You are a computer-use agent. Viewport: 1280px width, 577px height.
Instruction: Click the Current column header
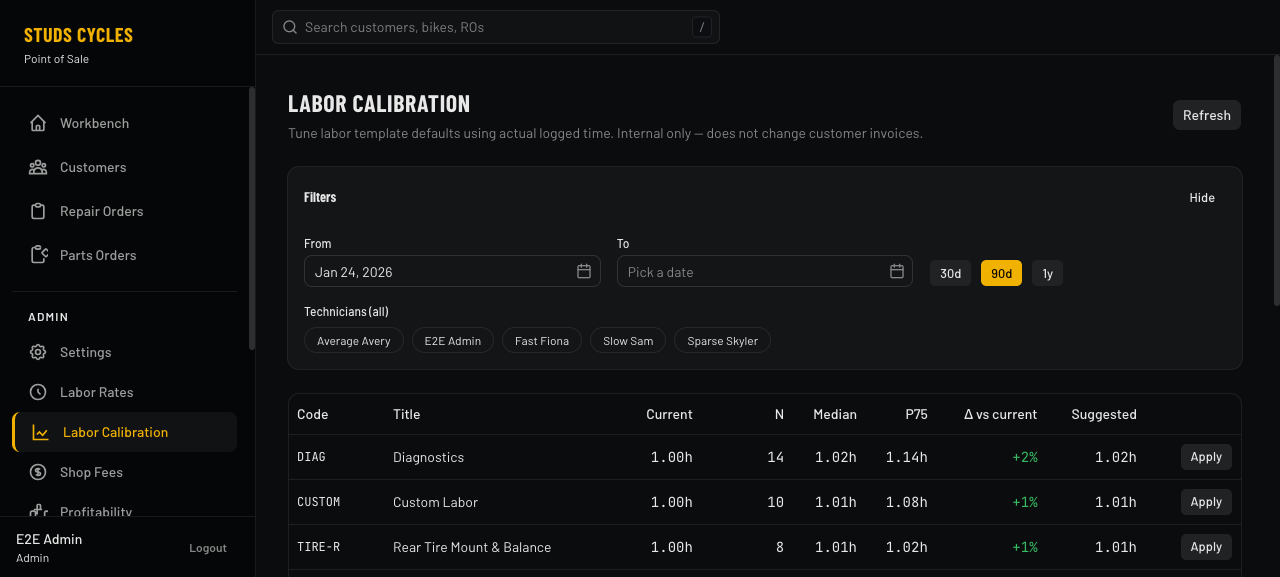click(x=669, y=414)
